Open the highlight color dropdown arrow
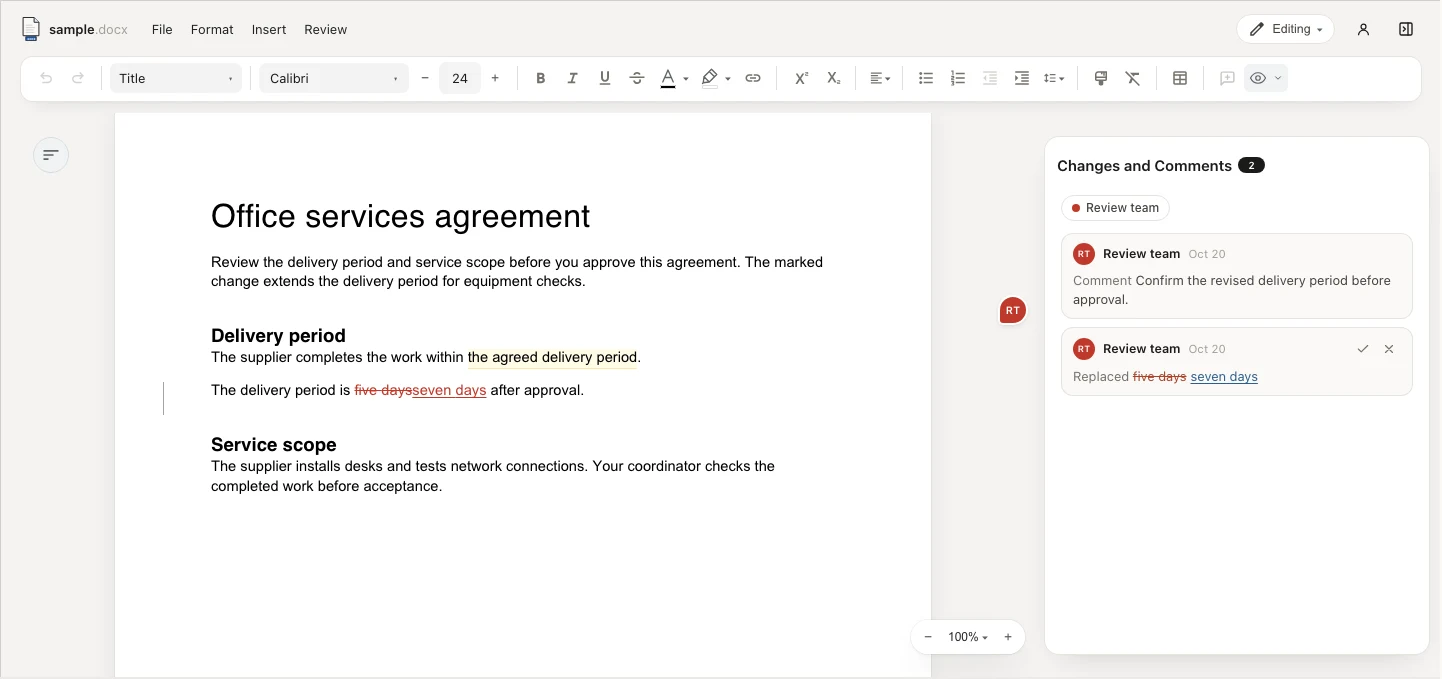The width and height of the screenshot is (1442, 679). click(728, 79)
